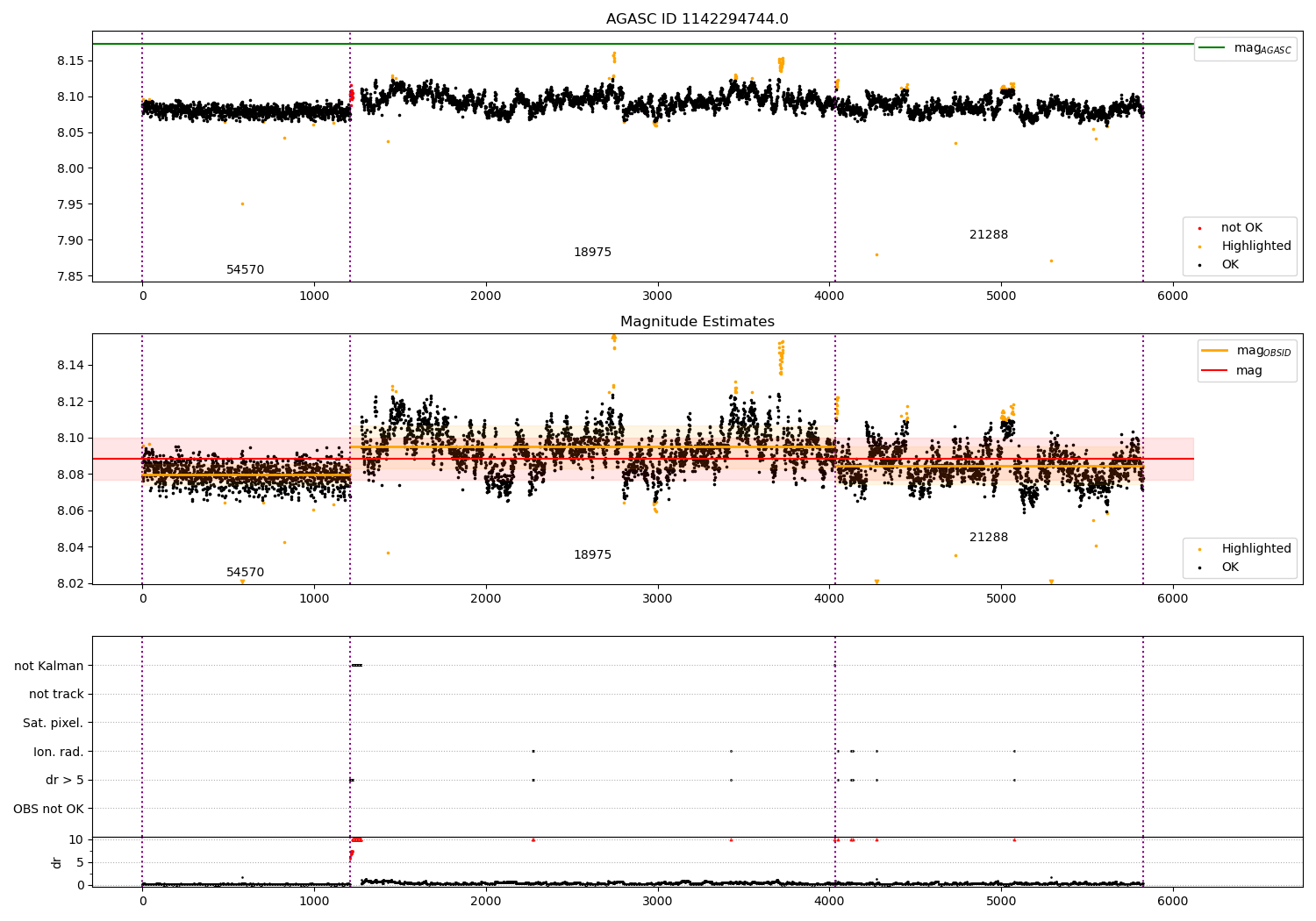The height and width of the screenshot is (921, 1316).
Task: Click the 8.10 y-axis tick in the middle plot
Action: [71, 438]
